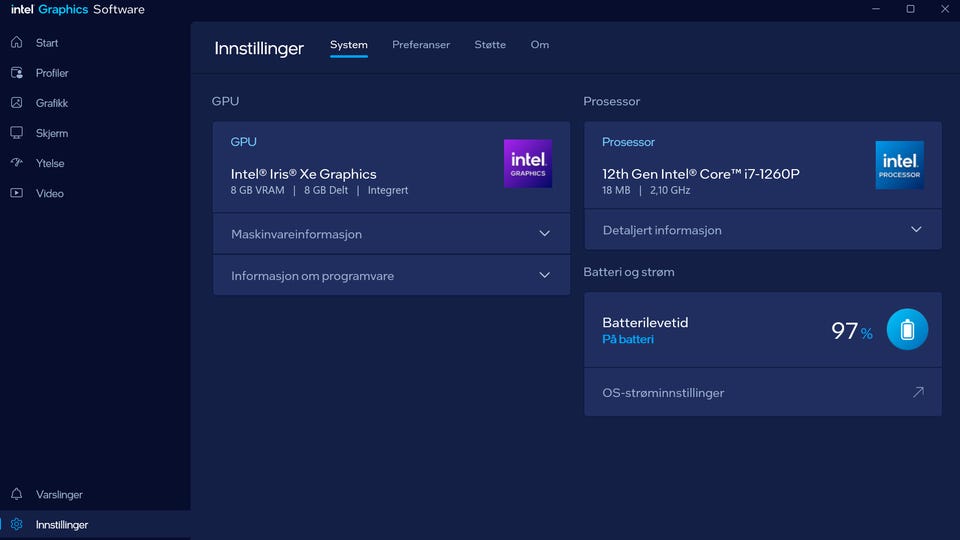Open notifications via the Varslinger bell icon
Image resolution: width=960 pixels, height=540 pixels.
(x=17, y=494)
